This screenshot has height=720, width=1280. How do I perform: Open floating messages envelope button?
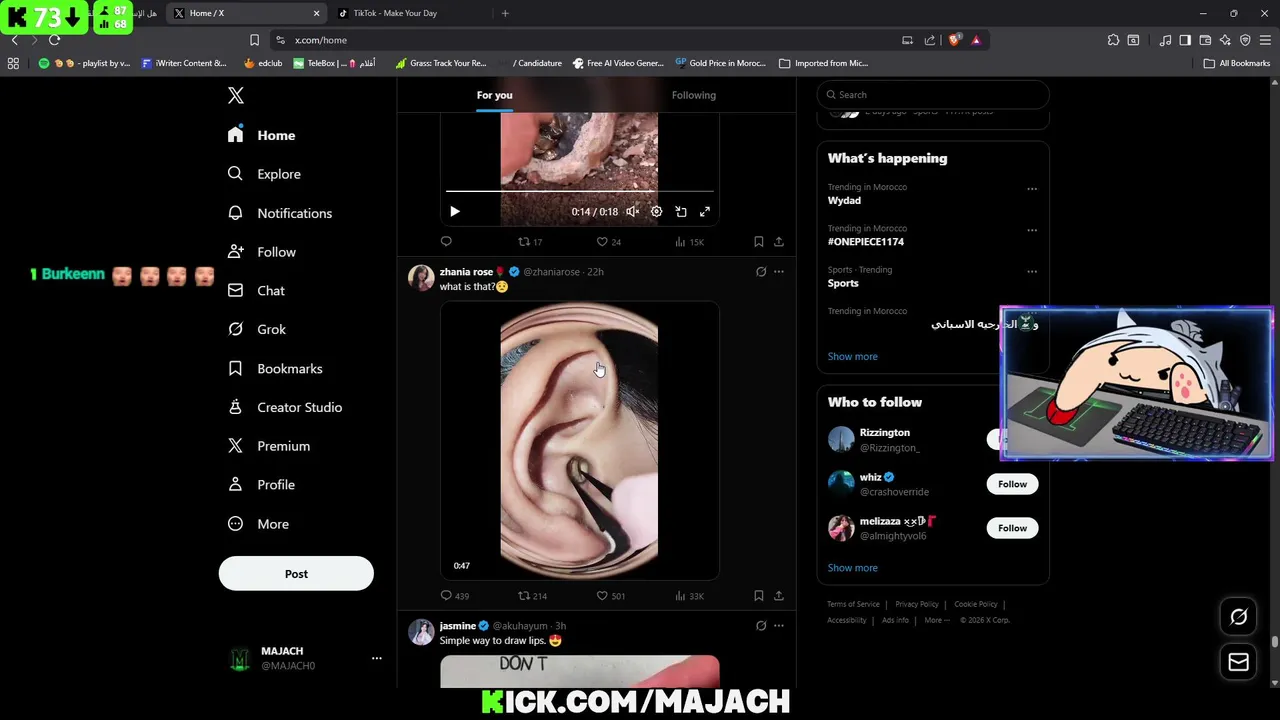coord(1238,662)
